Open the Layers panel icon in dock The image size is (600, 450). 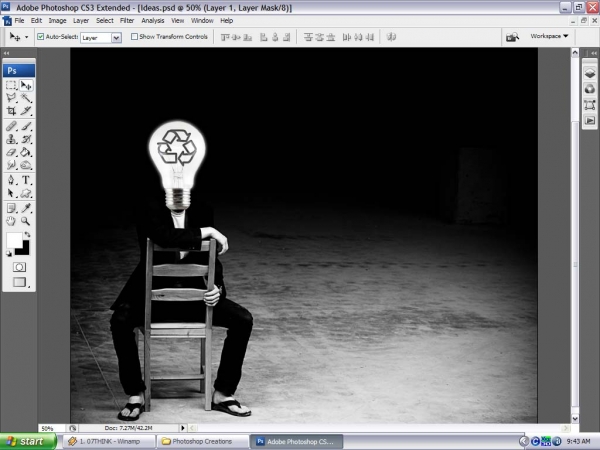(590, 73)
